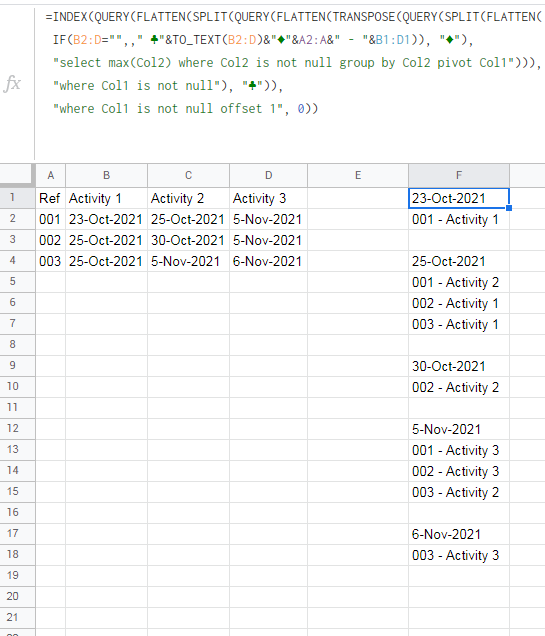This screenshot has width=545, height=636.
Task: Select column B header
Action: (x=106, y=175)
